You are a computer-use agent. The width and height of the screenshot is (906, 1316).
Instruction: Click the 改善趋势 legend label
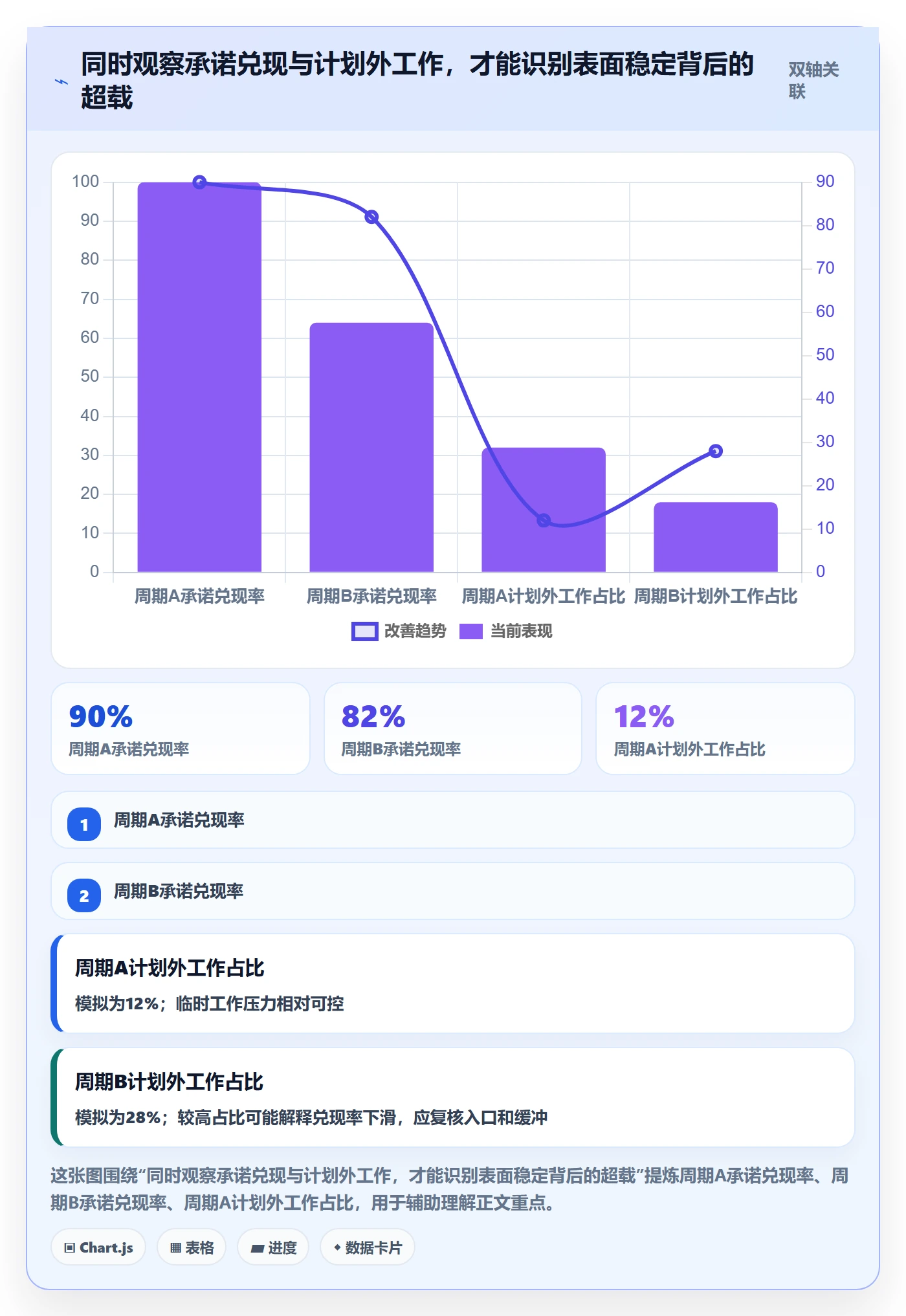(415, 631)
